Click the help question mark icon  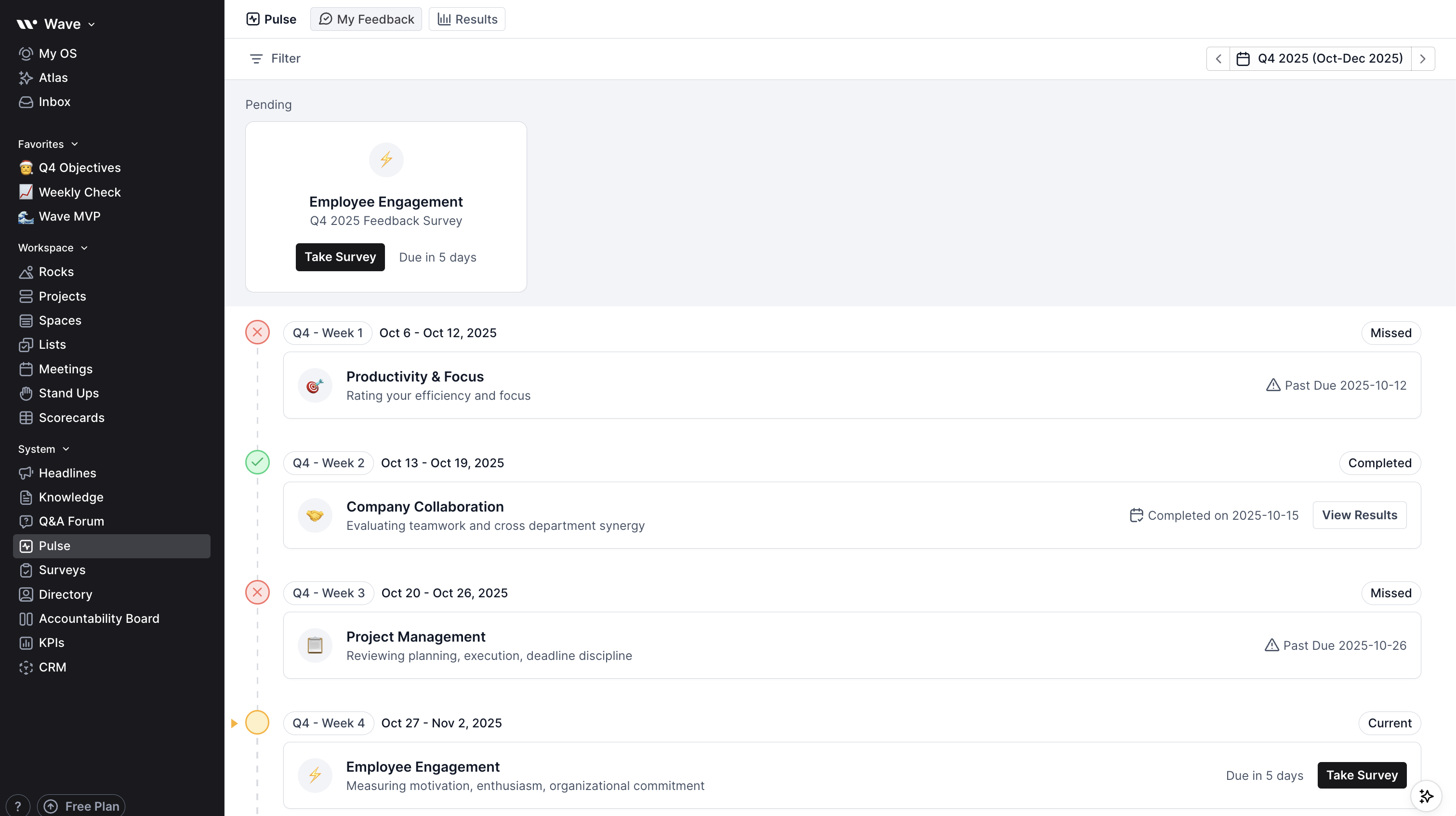17,805
